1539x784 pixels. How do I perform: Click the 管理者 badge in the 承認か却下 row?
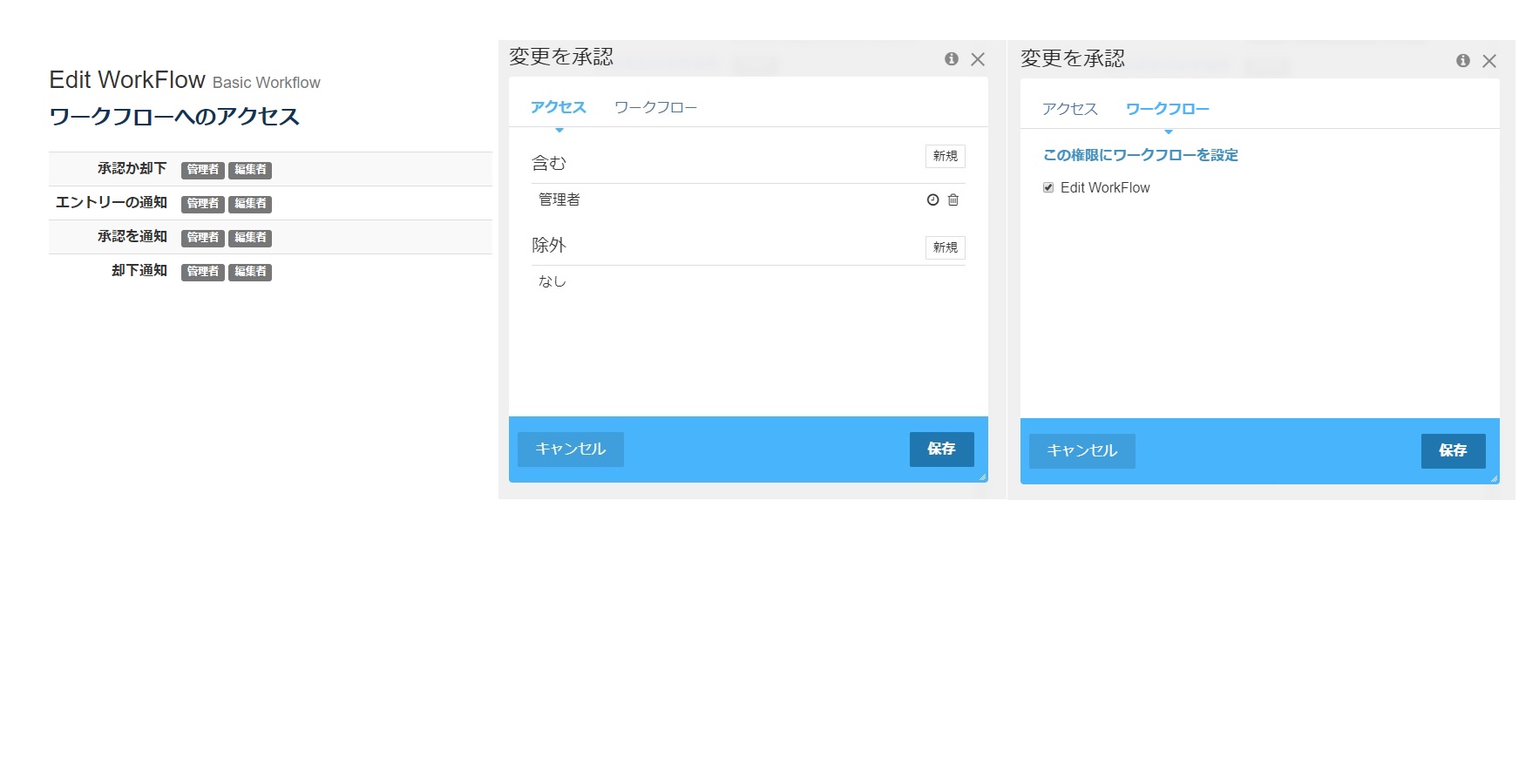[203, 170]
